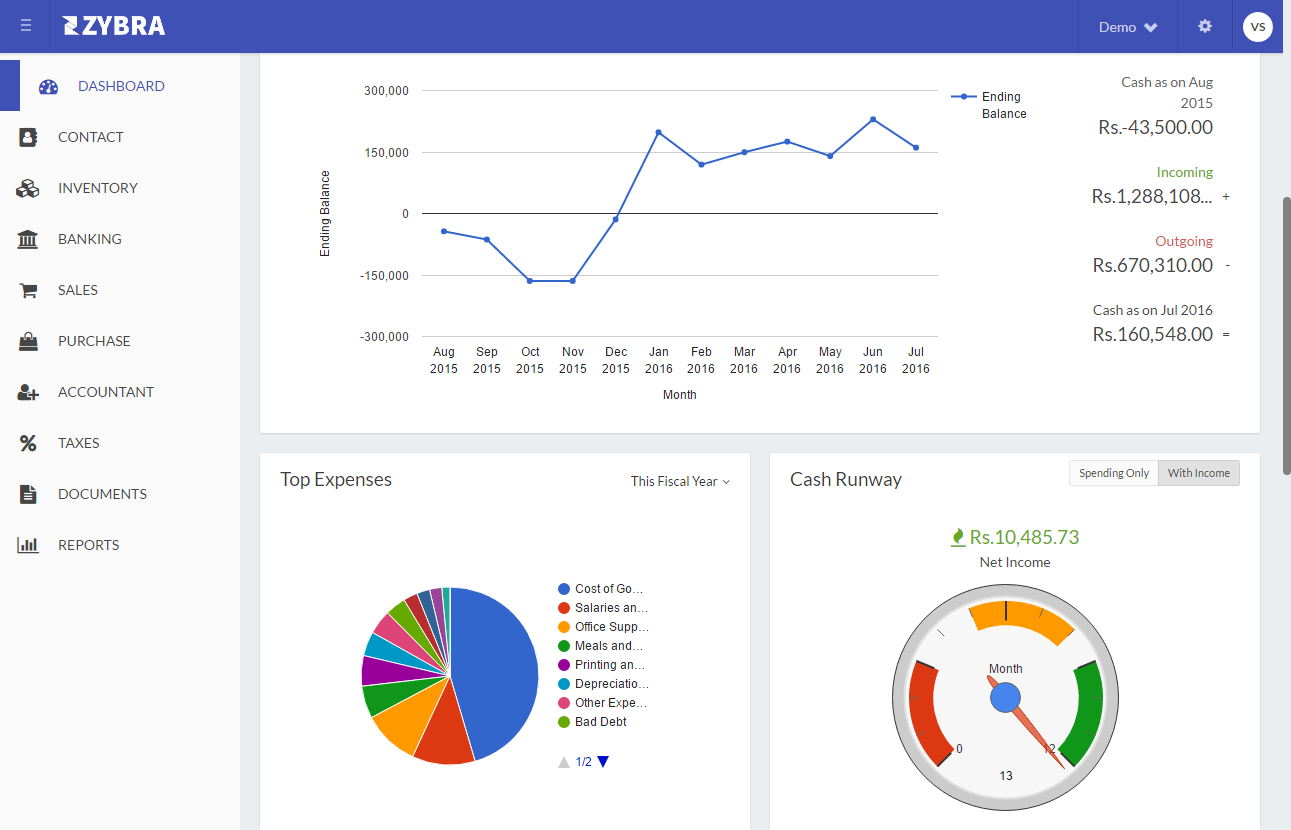The height and width of the screenshot is (830, 1291).
Task: Click the Rs.-43,500.00 opening cash amount
Action: point(1156,127)
